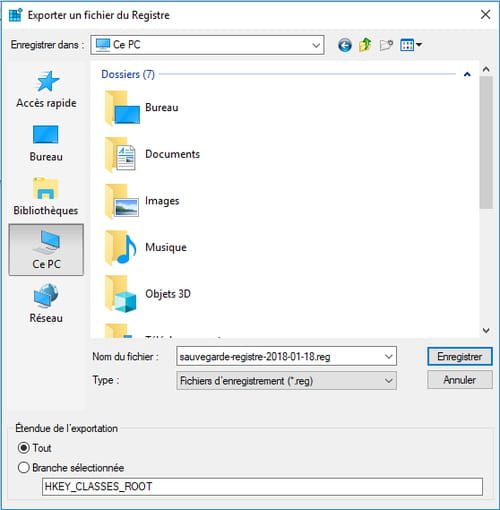Click the Enregistrer button
Image resolution: width=500 pixels, height=510 pixels.
460,357
